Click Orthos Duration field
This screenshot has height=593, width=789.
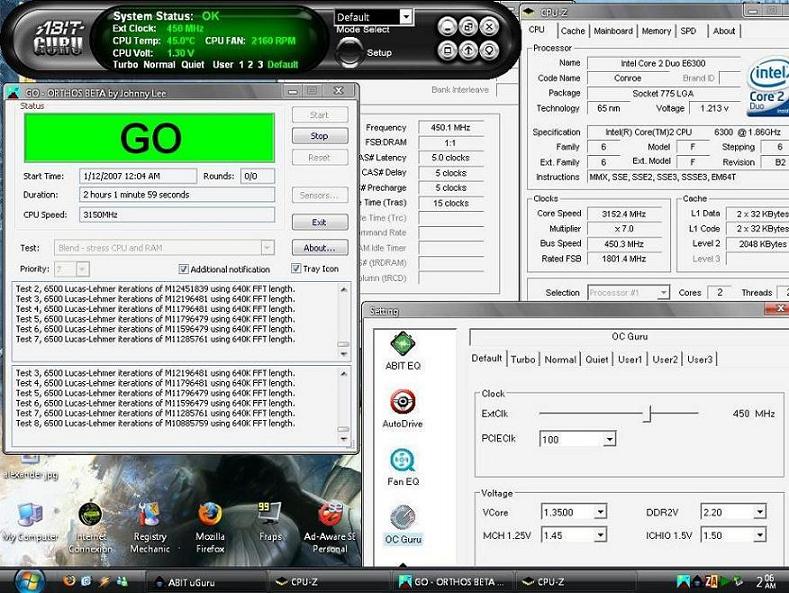coord(177,195)
